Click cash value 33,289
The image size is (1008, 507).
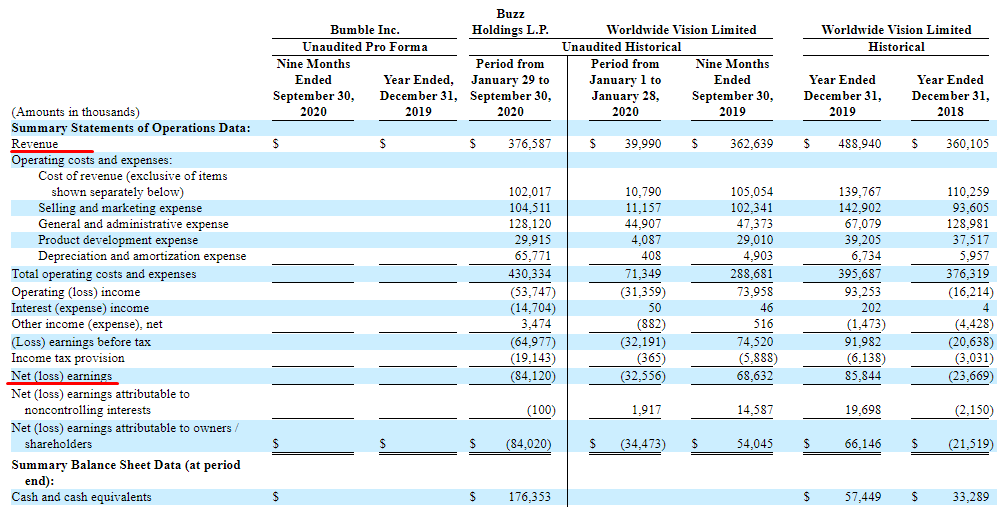970,497
